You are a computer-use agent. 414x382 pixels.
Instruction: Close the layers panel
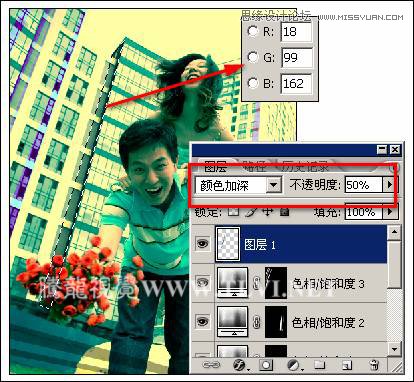395,149
